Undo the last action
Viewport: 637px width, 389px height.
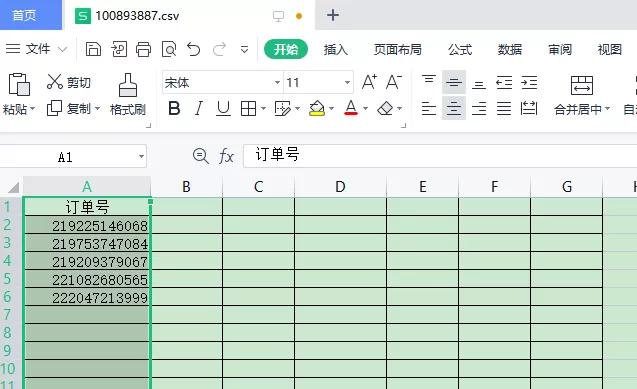click(194, 49)
